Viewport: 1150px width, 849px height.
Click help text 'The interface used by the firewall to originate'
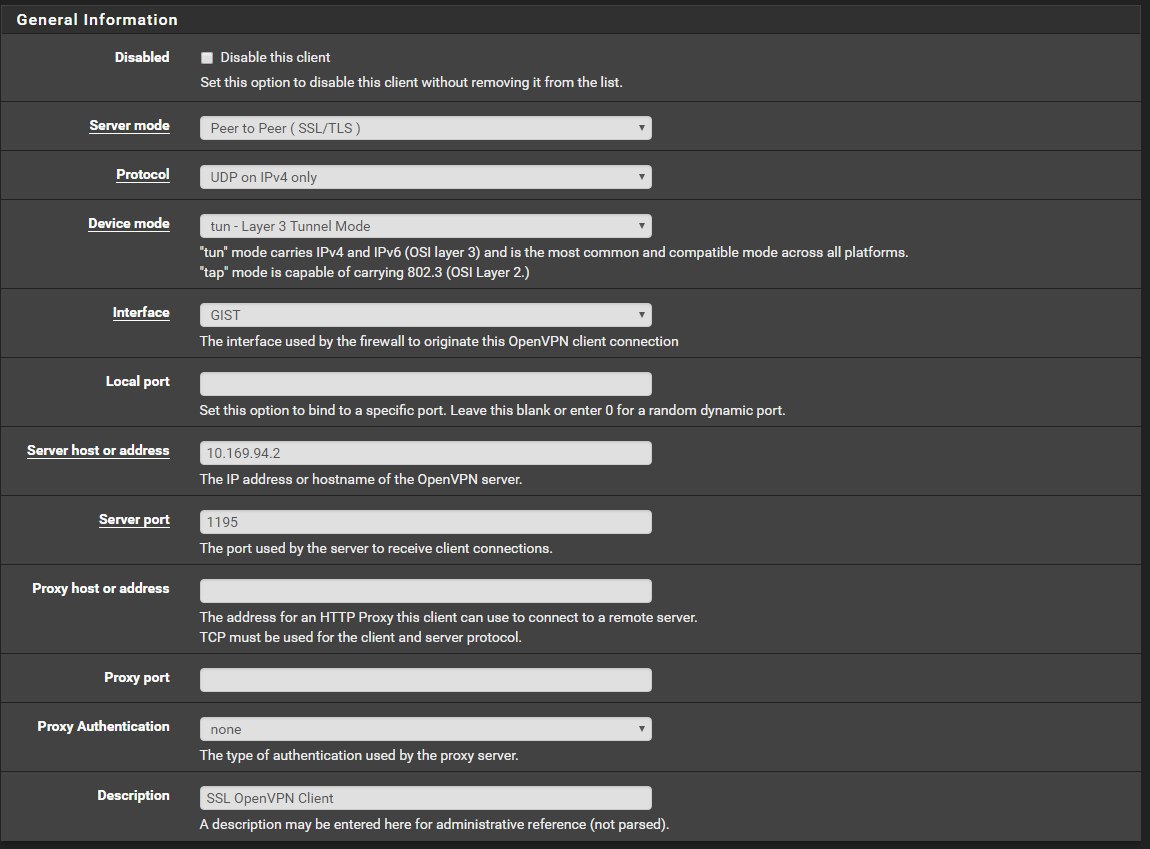pos(439,342)
